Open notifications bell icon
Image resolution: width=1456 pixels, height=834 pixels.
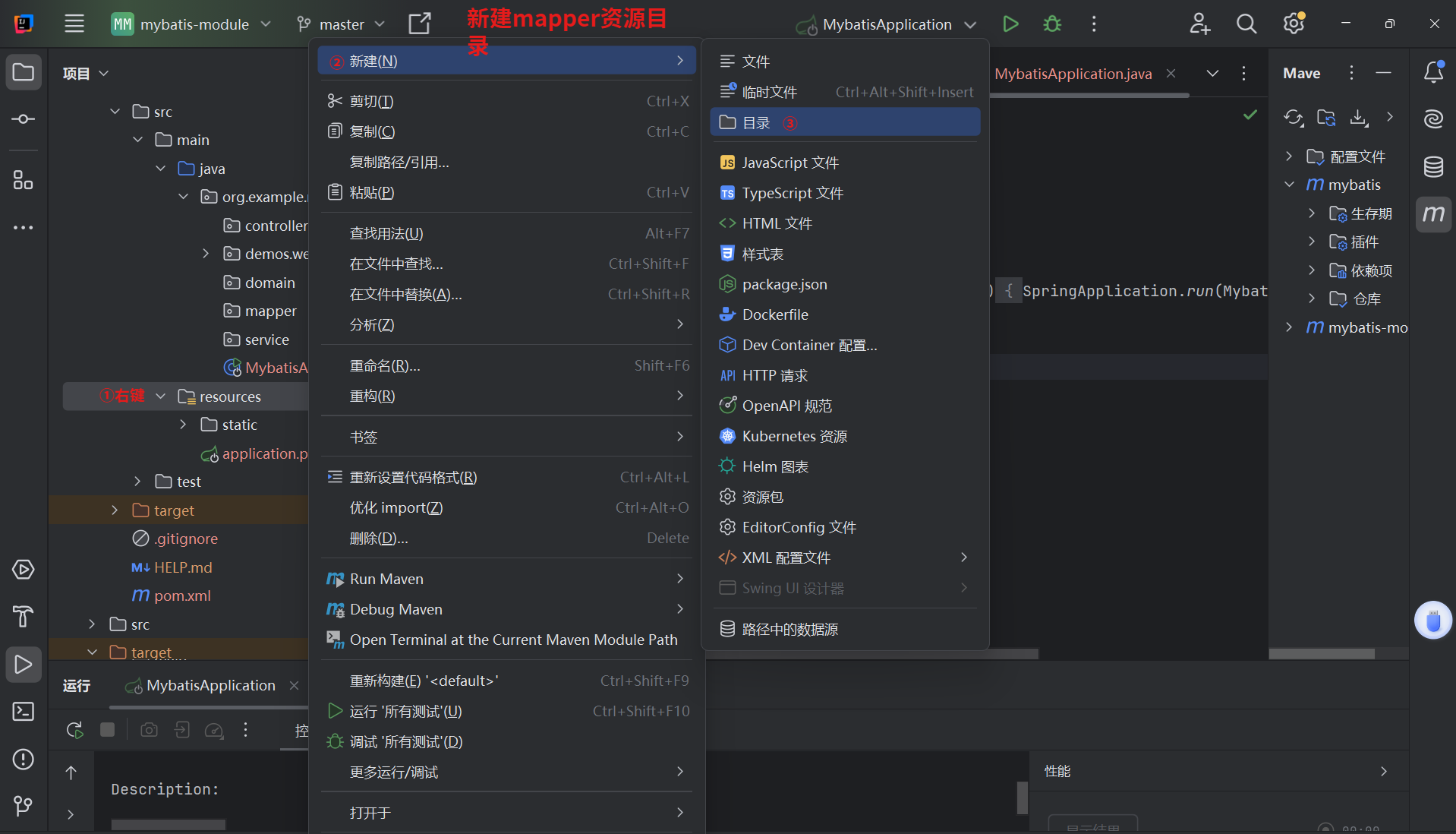1433,73
